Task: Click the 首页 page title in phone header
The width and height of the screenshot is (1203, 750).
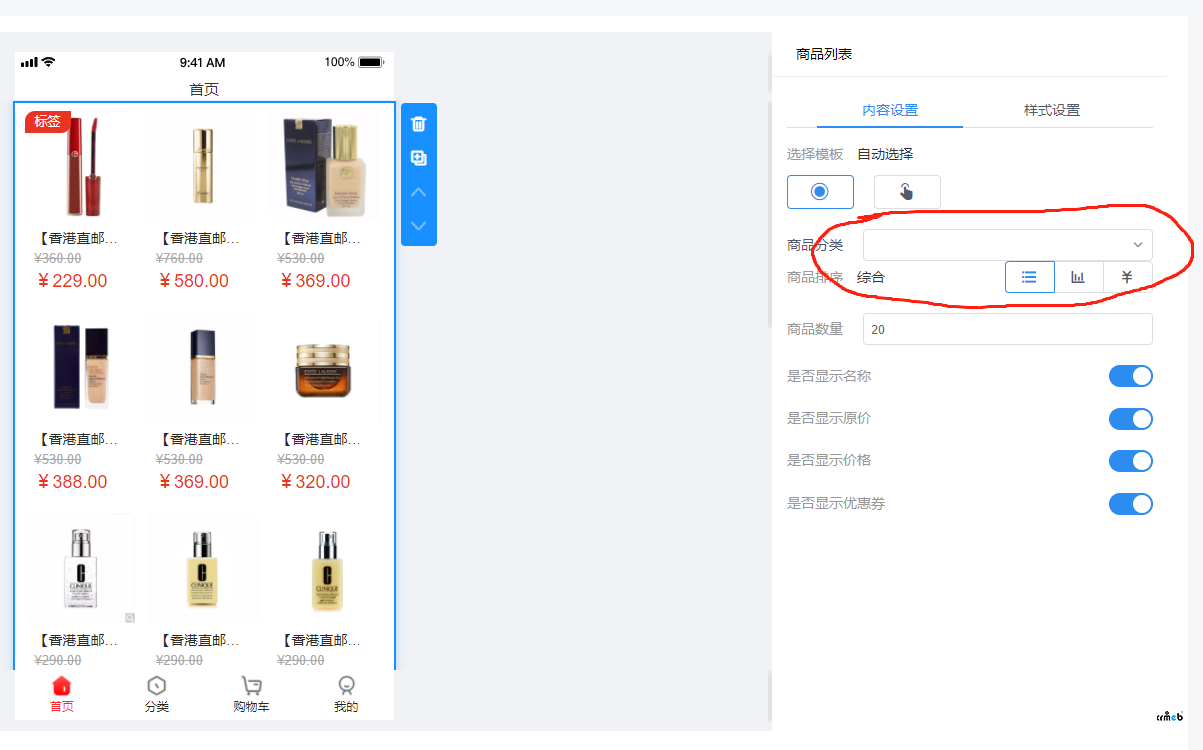Action: (x=204, y=89)
